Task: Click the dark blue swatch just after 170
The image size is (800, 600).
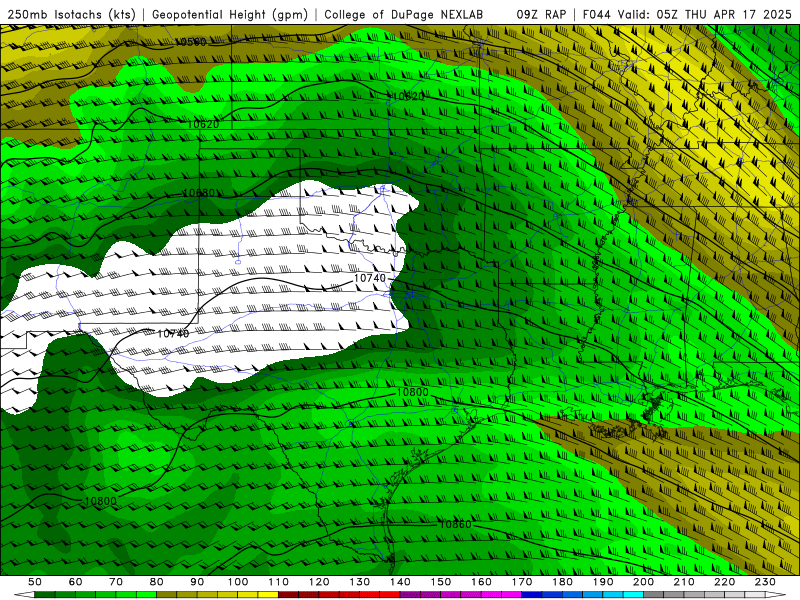Action: [532, 595]
